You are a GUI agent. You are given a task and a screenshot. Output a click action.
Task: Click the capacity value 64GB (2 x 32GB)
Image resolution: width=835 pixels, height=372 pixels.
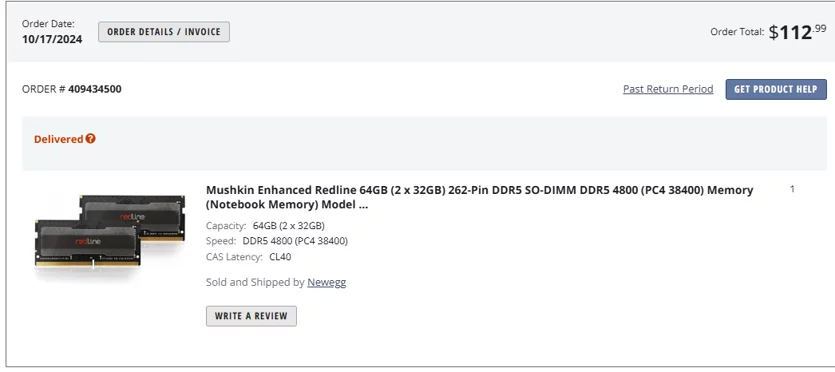coord(289,226)
